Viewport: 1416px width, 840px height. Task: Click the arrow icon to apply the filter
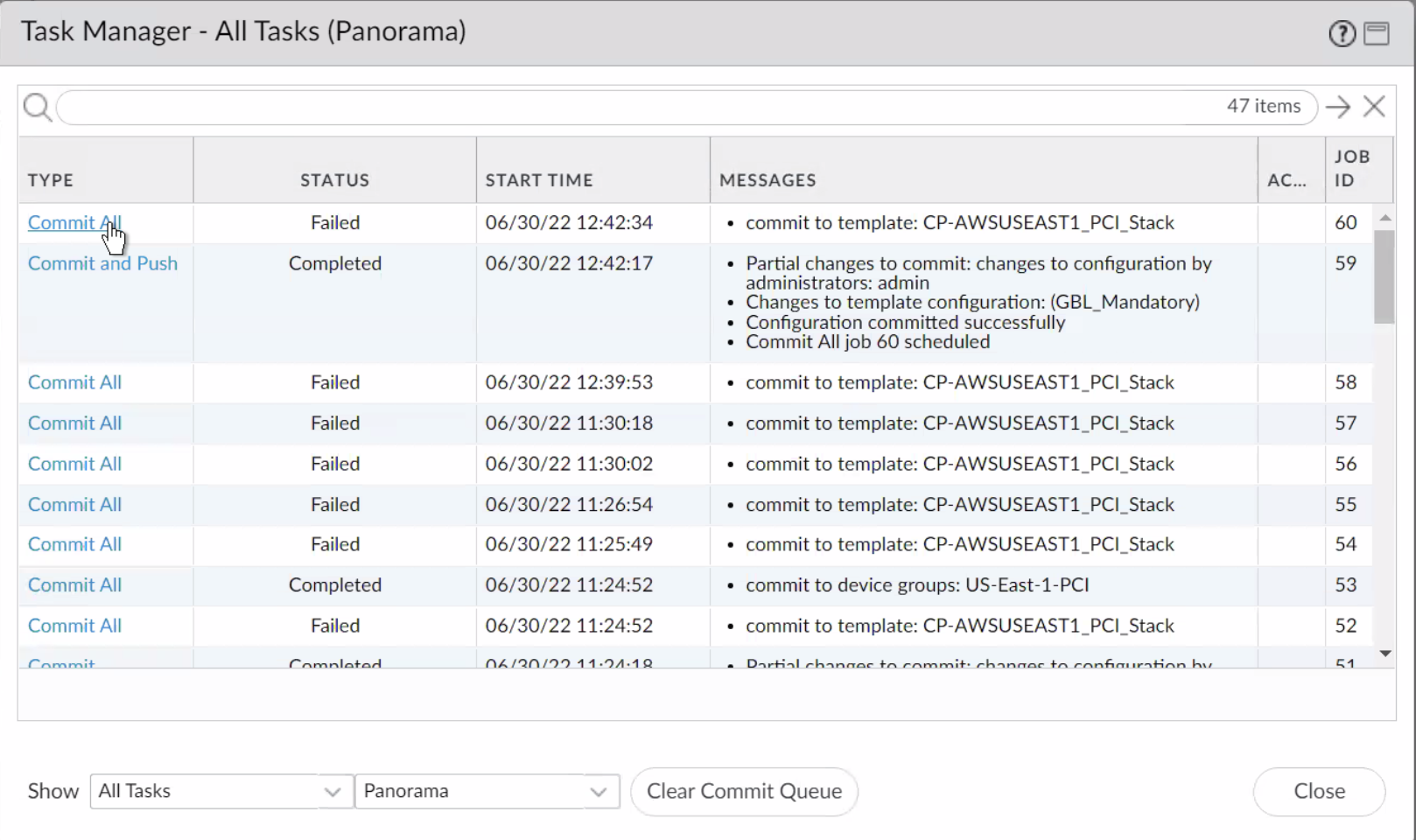[x=1337, y=107]
